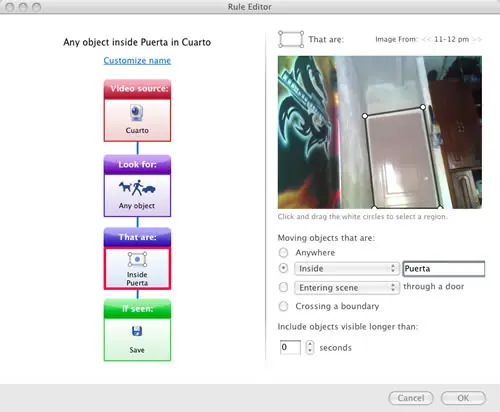Show next image with right arrows
This screenshot has width=500, height=412.
click(477, 39)
